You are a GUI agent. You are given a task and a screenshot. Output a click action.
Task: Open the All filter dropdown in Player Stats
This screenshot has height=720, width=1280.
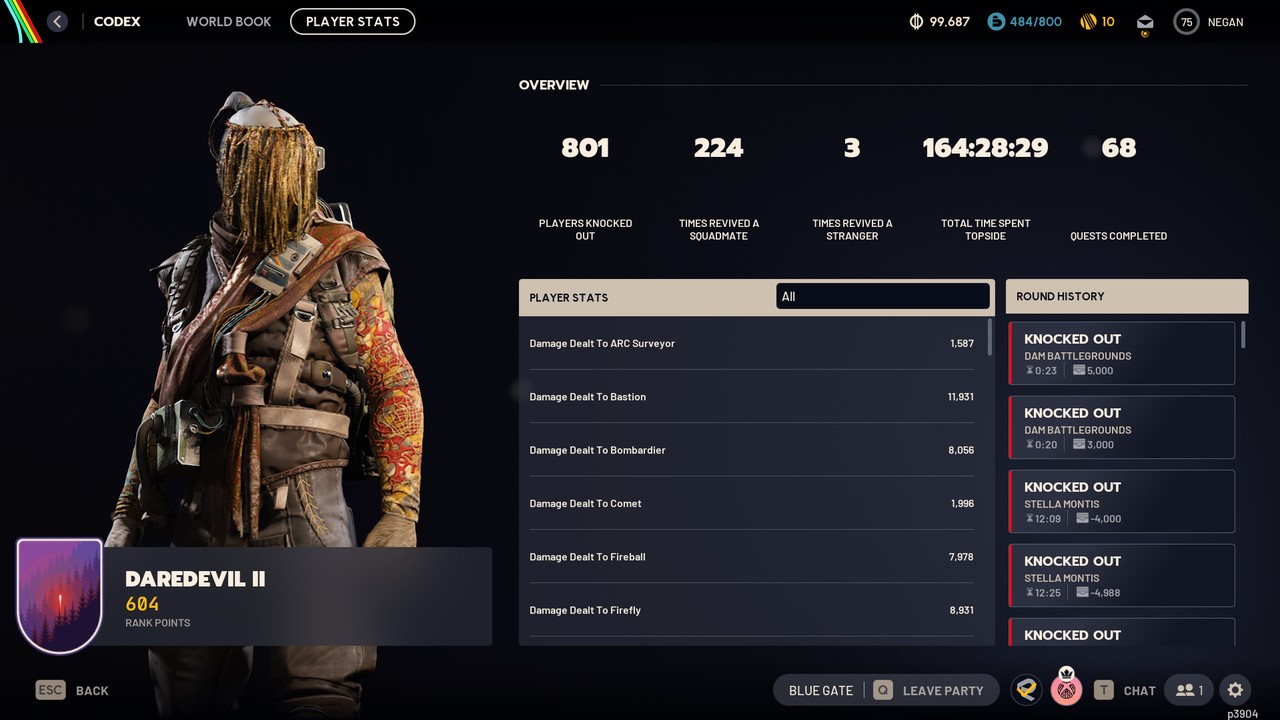(883, 296)
